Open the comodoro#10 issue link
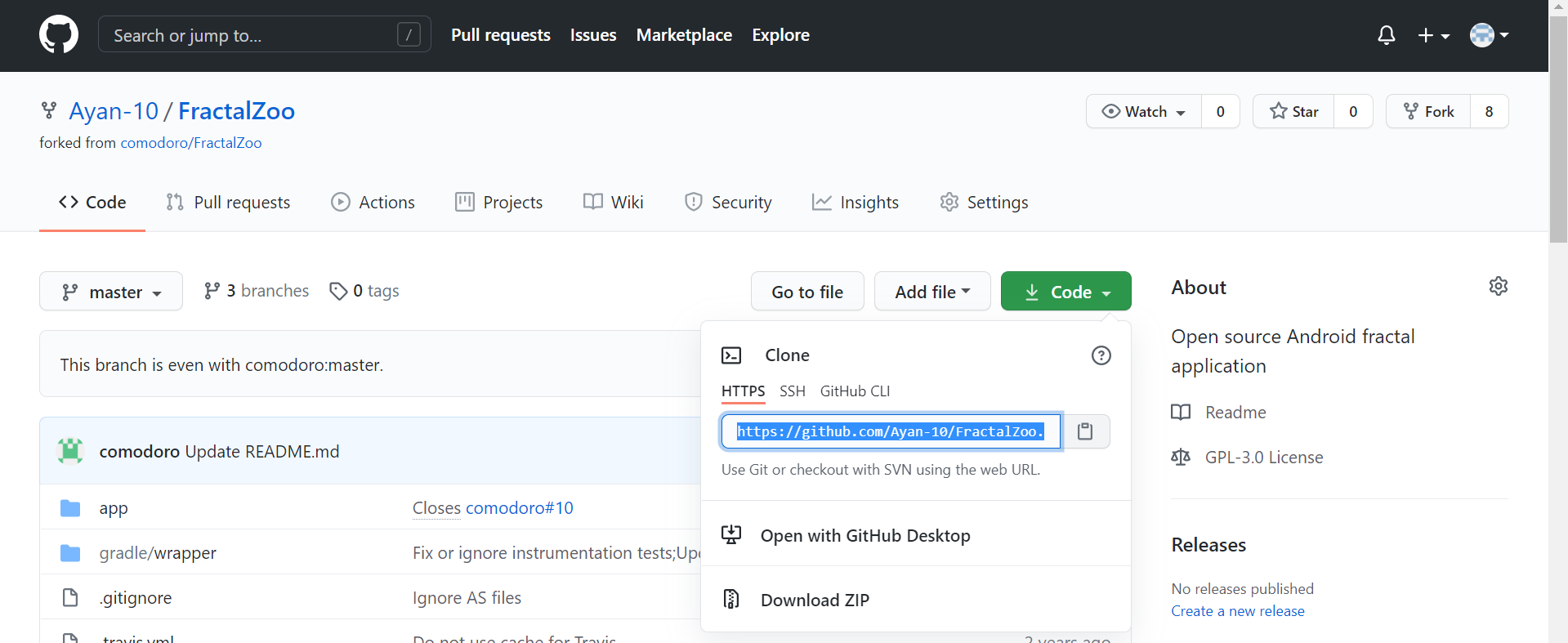The image size is (1568, 643). [520, 508]
